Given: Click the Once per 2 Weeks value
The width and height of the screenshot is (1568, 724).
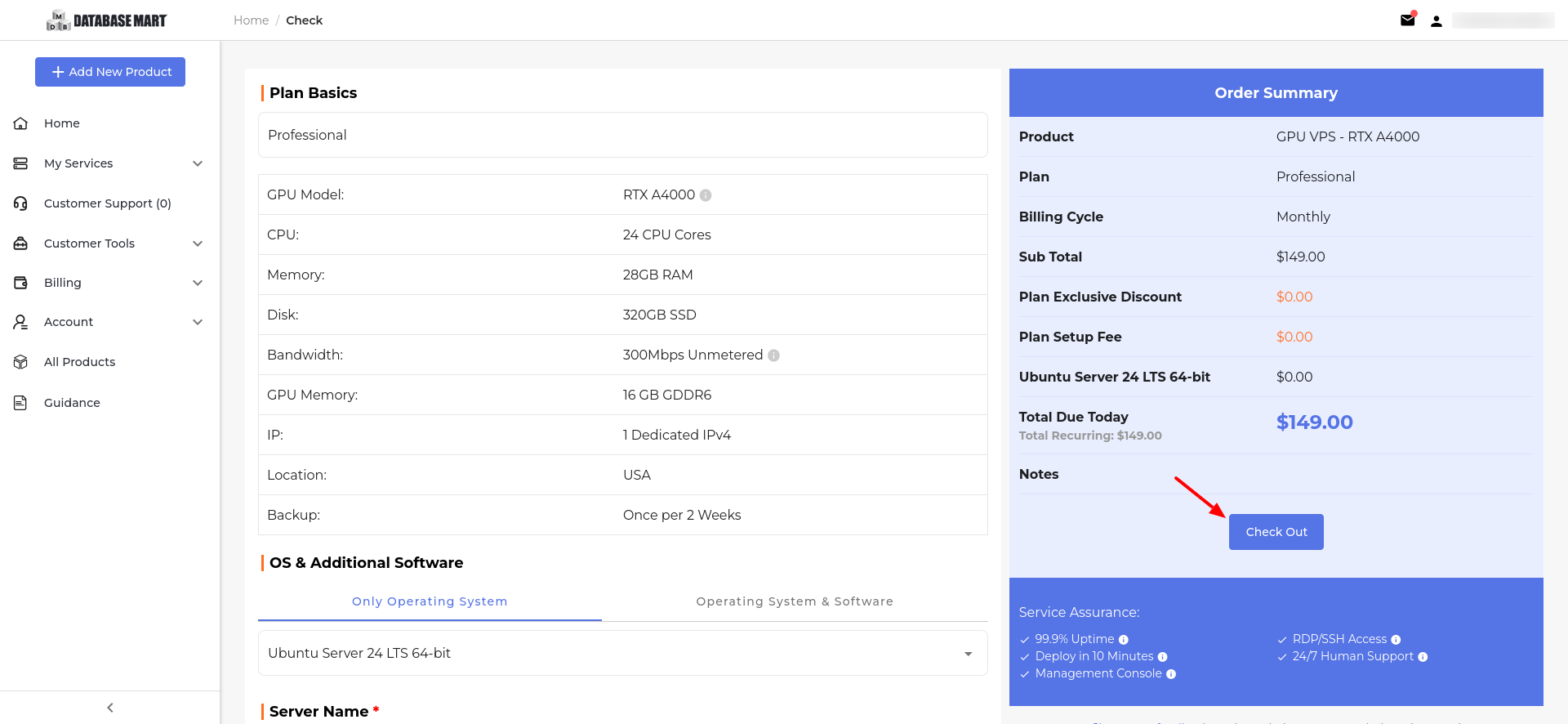Looking at the screenshot, I should 682,515.
